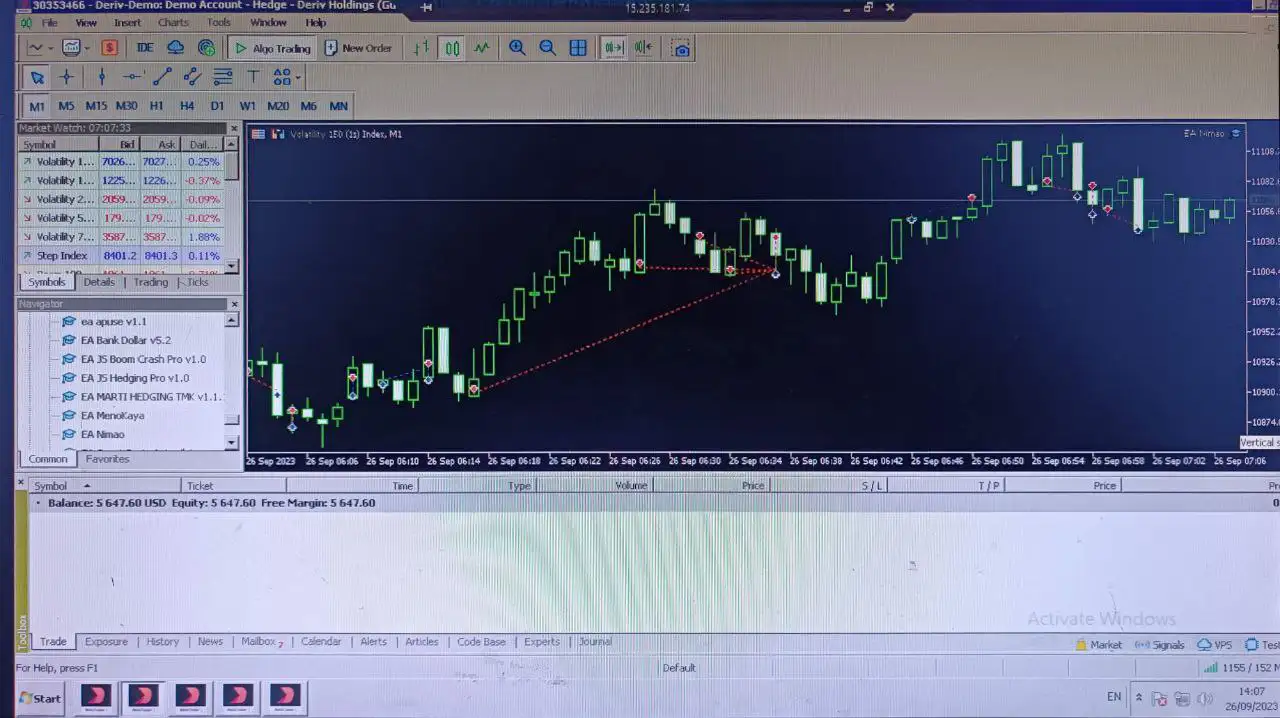
Task: Select the Crosshair tool
Action: 67,77
